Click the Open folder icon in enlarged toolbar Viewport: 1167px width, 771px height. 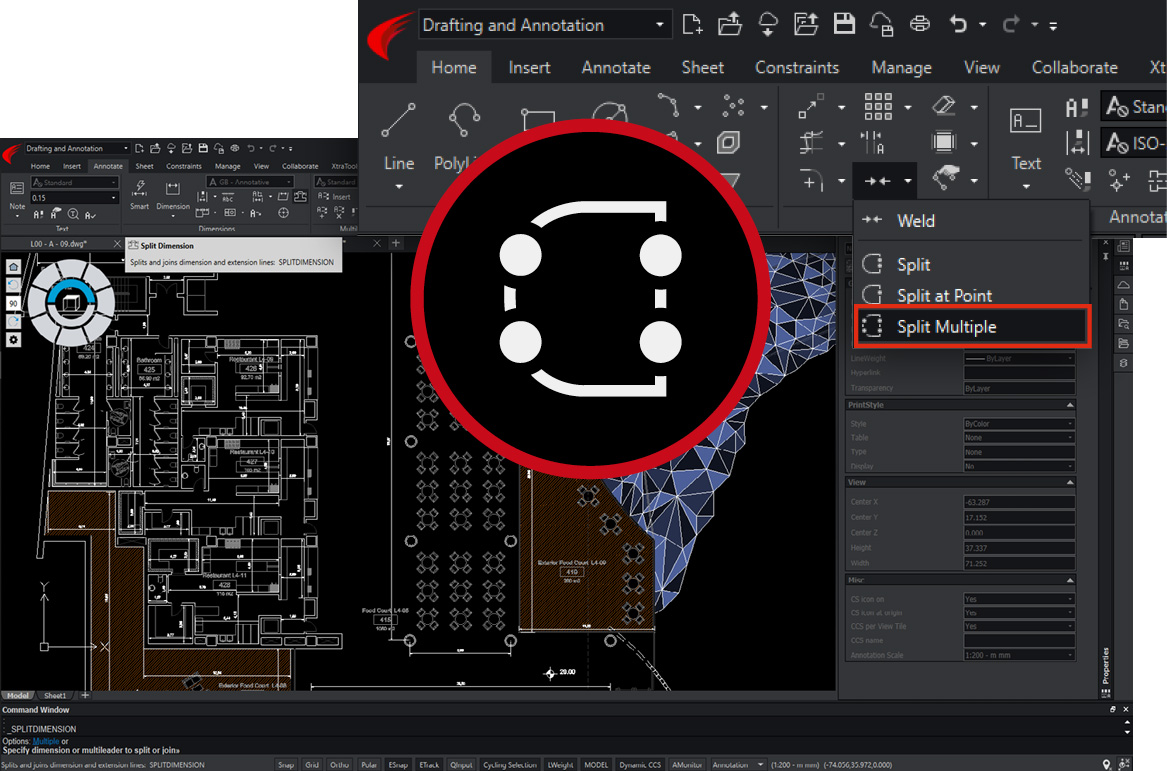click(729, 25)
